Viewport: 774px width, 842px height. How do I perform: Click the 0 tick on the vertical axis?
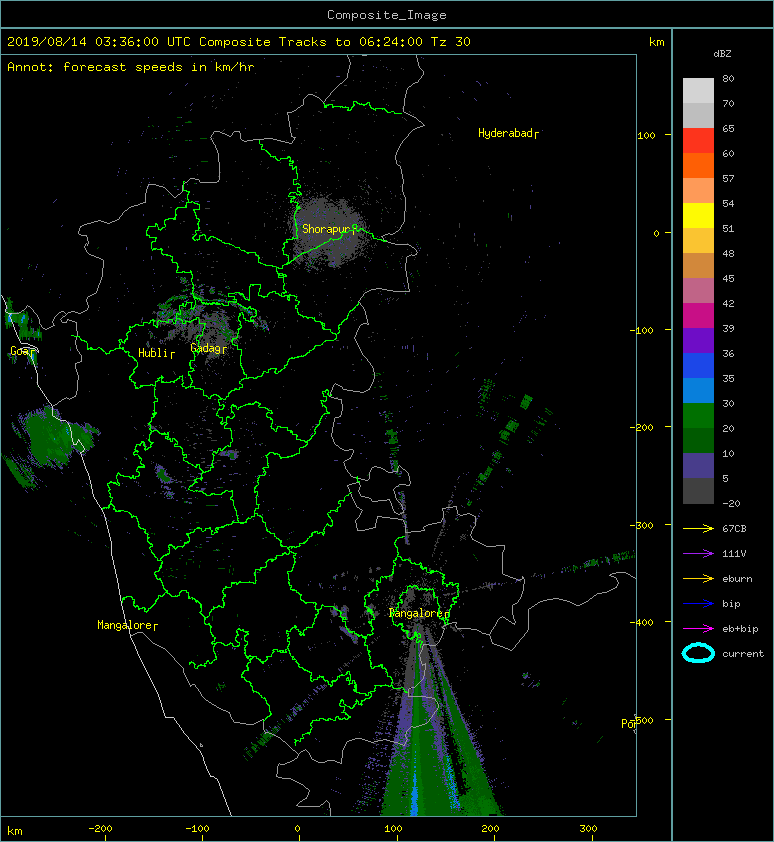point(656,233)
